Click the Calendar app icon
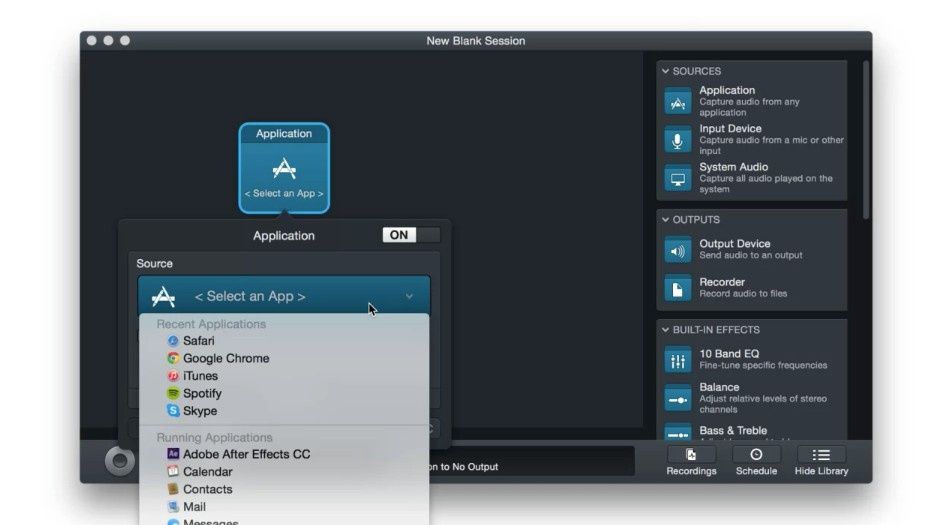The width and height of the screenshot is (942, 525). (x=173, y=472)
